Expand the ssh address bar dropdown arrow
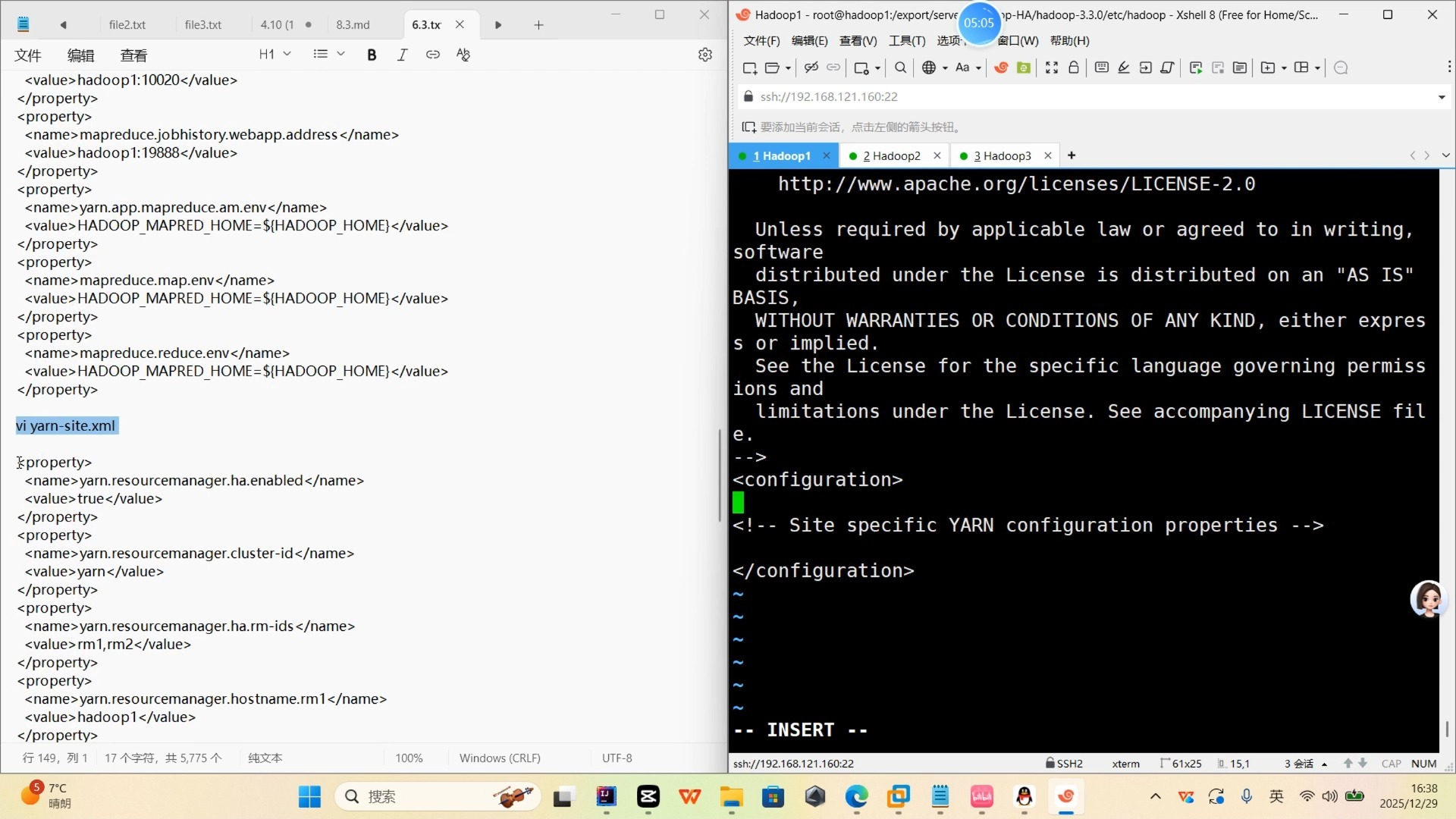Image resolution: width=1456 pixels, height=819 pixels. click(x=1441, y=97)
